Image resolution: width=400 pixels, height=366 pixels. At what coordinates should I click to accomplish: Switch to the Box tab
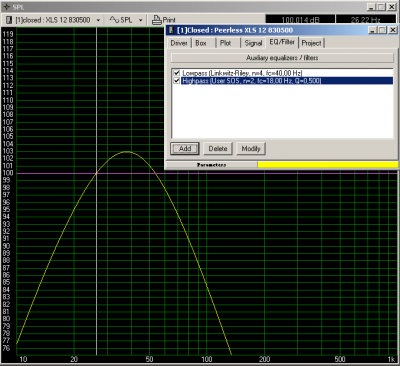tap(201, 43)
